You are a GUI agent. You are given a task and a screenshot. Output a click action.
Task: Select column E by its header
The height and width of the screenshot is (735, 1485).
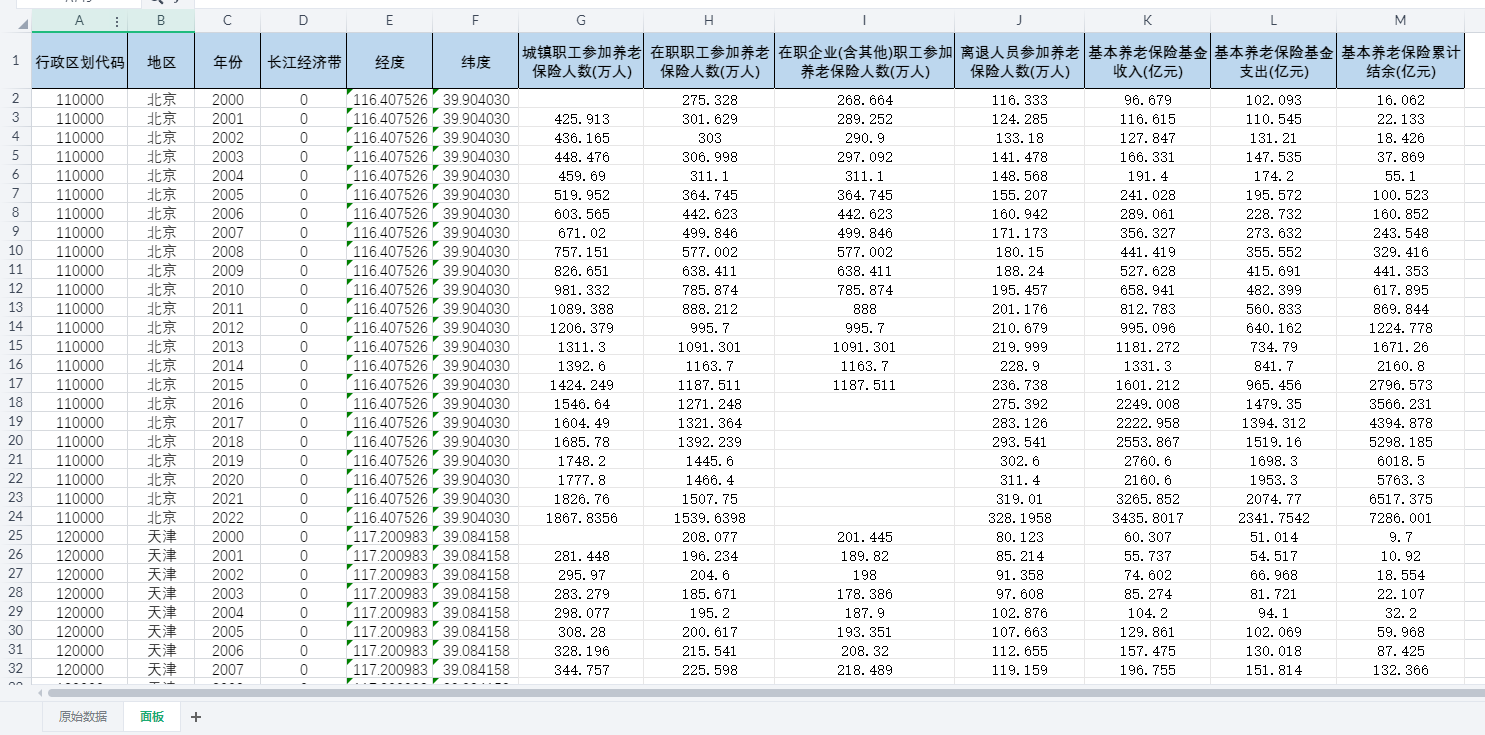[390, 21]
